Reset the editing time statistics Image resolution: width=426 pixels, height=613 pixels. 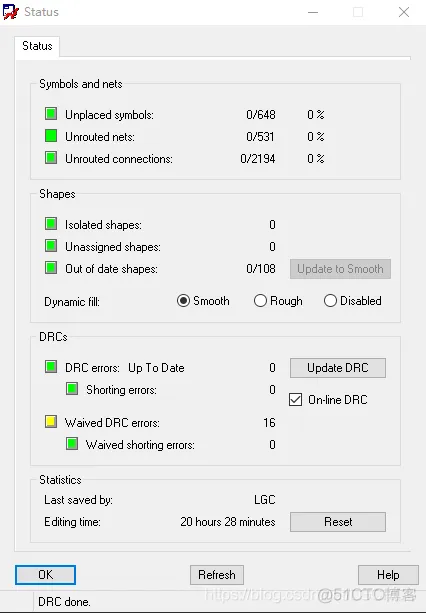pyautogui.click(x=338, y=522)
